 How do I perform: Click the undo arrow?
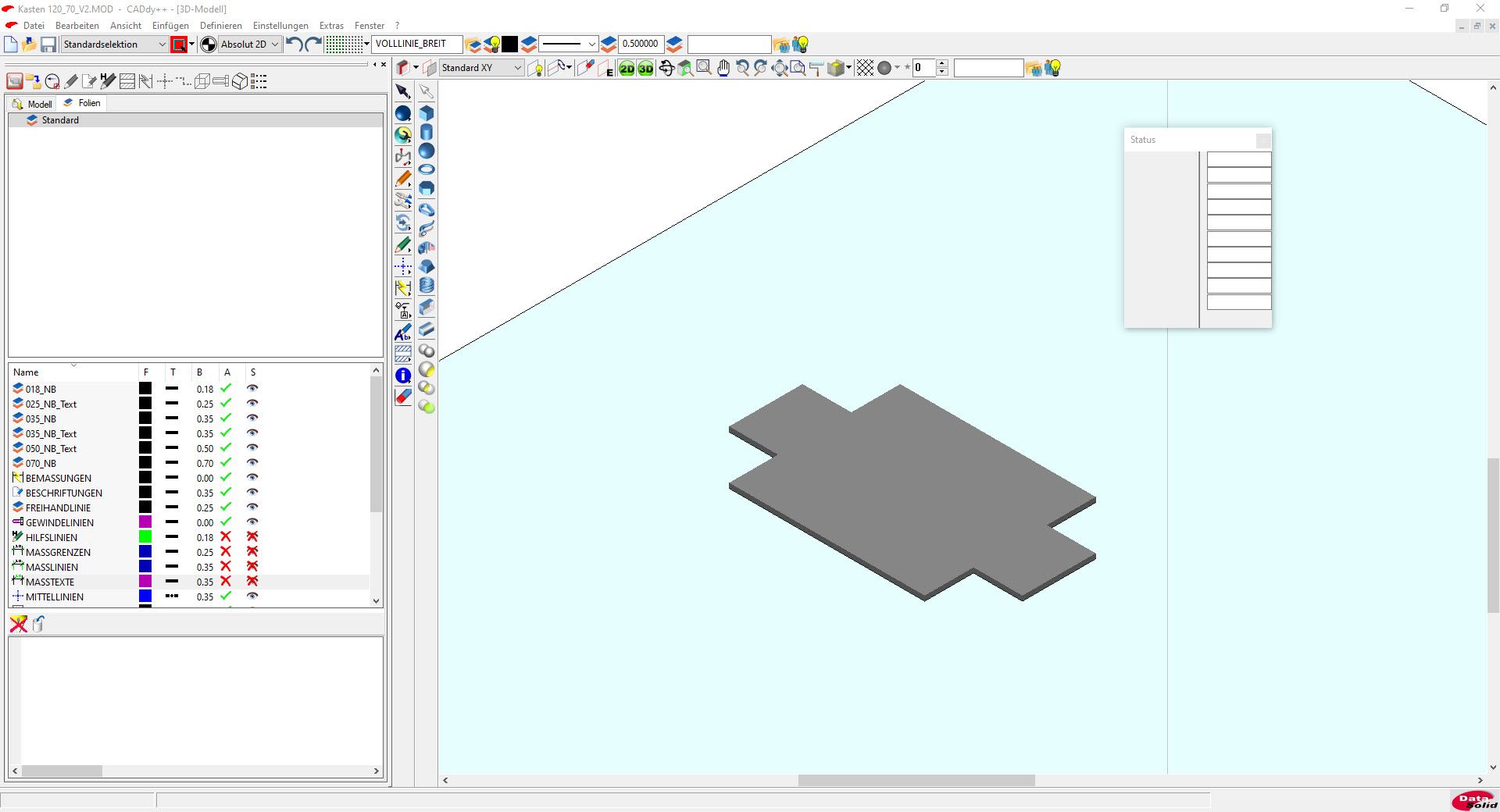coord(294,45)
